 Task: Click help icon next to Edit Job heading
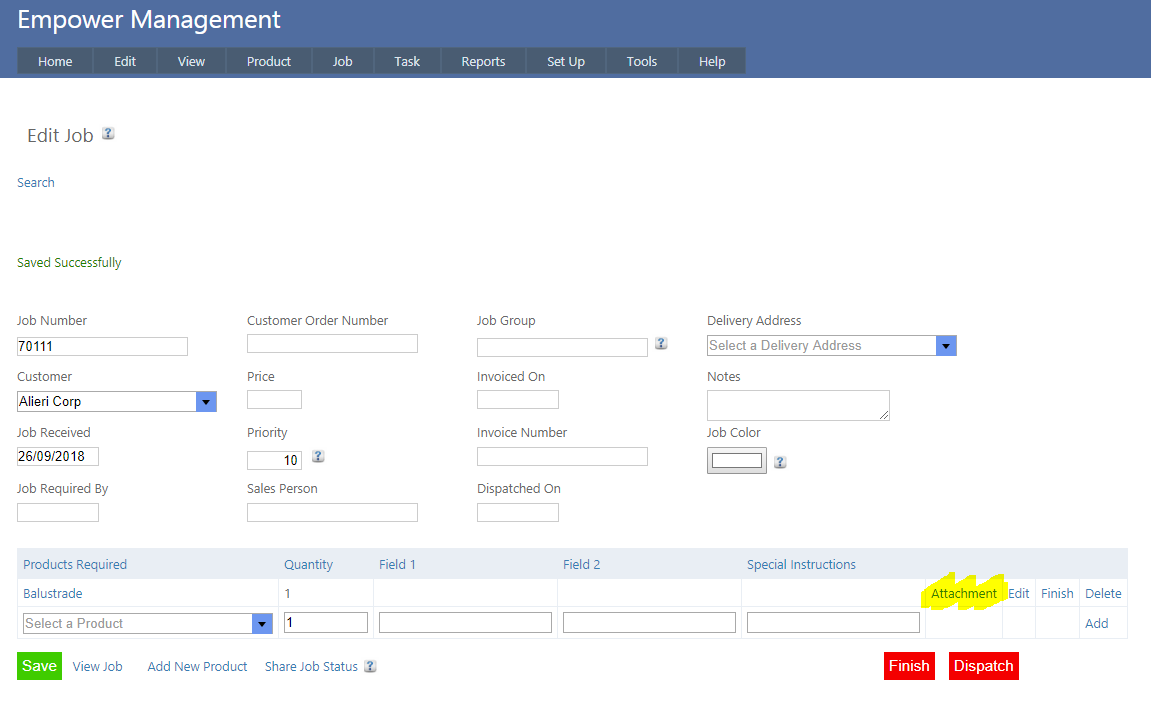108,134
